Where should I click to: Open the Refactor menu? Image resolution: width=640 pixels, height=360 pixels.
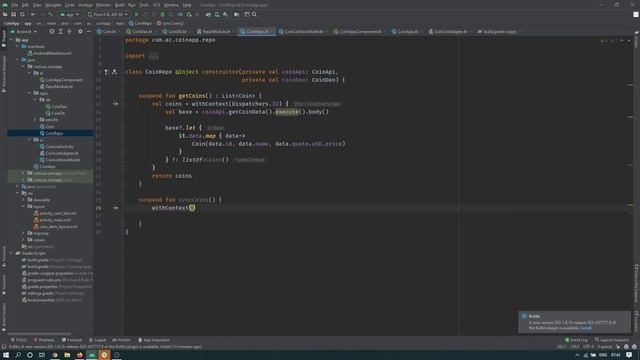[103, 5]
